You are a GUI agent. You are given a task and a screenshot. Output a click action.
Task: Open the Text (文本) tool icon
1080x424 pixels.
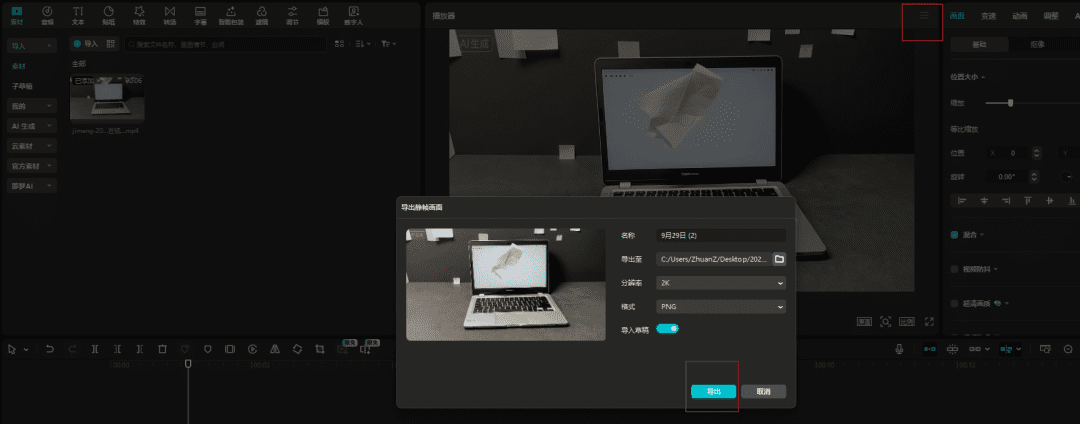78,14
